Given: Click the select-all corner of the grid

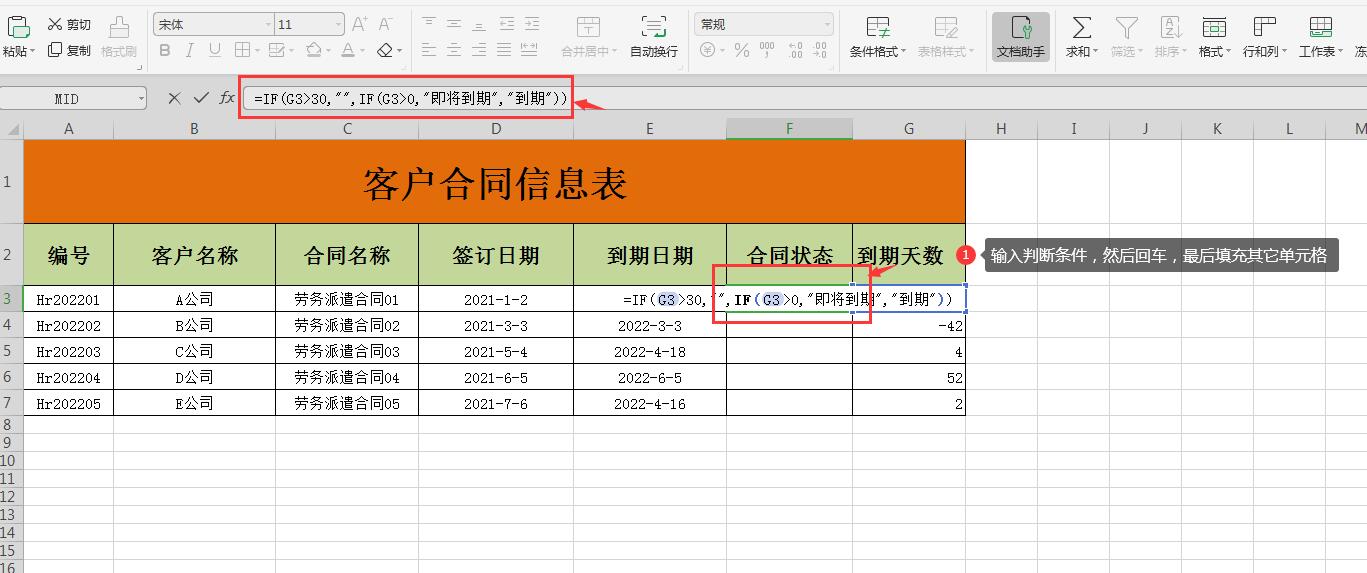Looking at the screenshot, I should pos(11,129).
